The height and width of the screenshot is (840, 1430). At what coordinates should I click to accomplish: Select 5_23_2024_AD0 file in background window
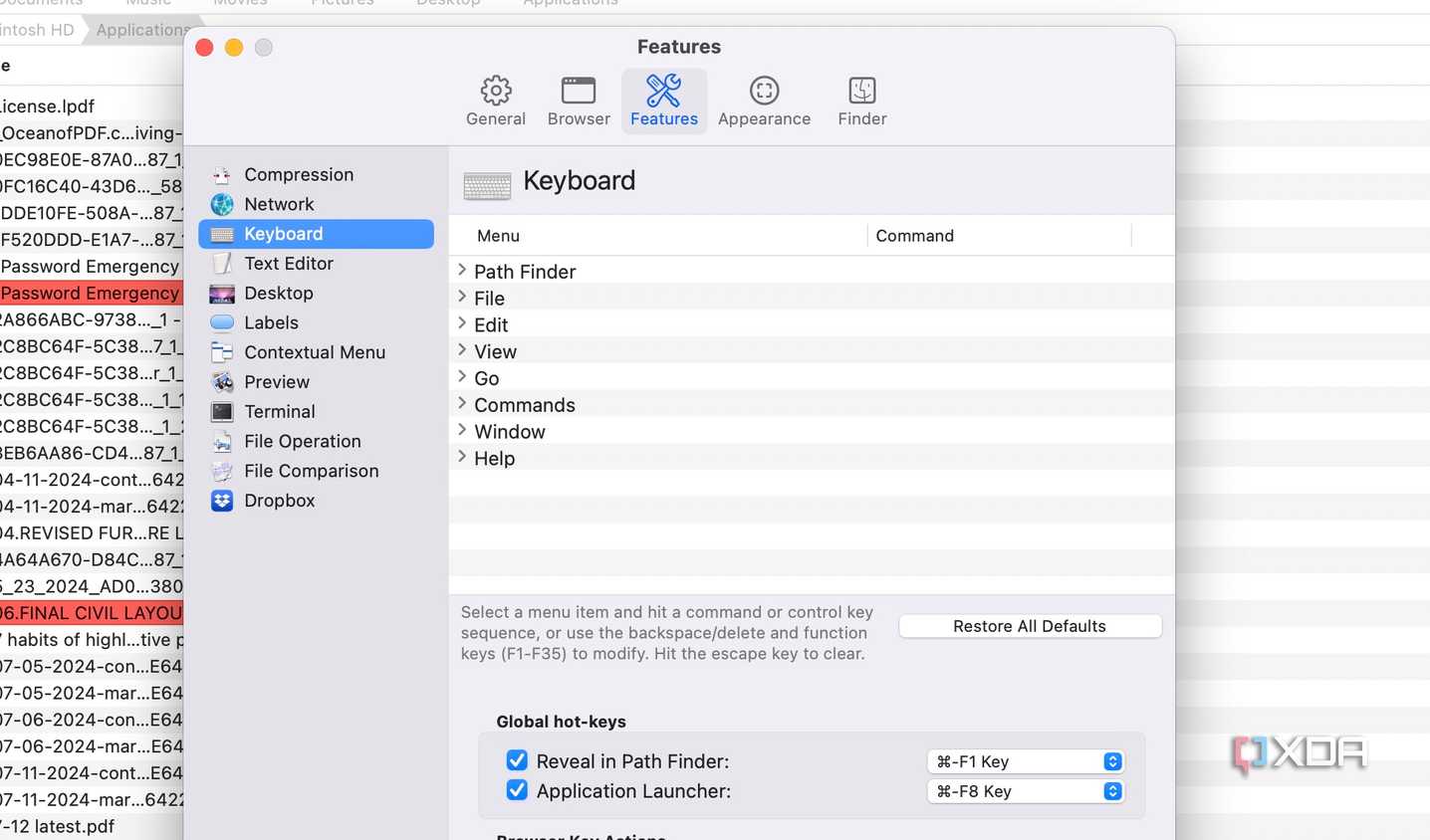point(91,586)
